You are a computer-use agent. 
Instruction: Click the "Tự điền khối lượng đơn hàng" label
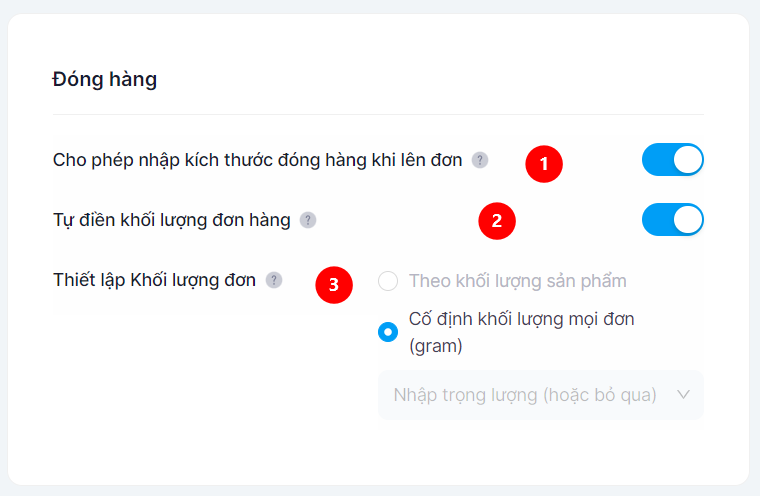tap(172, 220)
